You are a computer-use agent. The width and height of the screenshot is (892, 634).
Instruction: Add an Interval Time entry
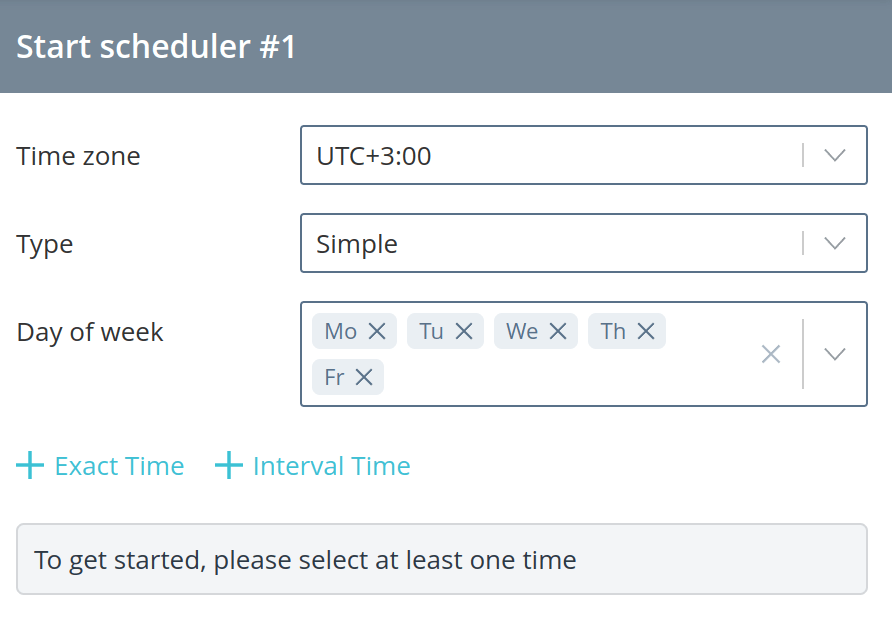tap(313, 466)
